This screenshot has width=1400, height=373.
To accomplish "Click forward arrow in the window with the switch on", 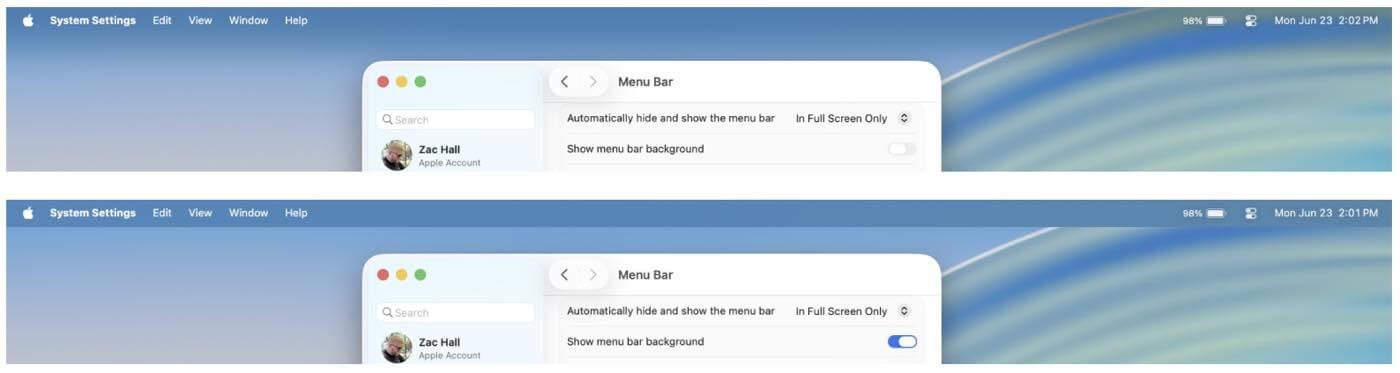I will (x=592, y=275).
